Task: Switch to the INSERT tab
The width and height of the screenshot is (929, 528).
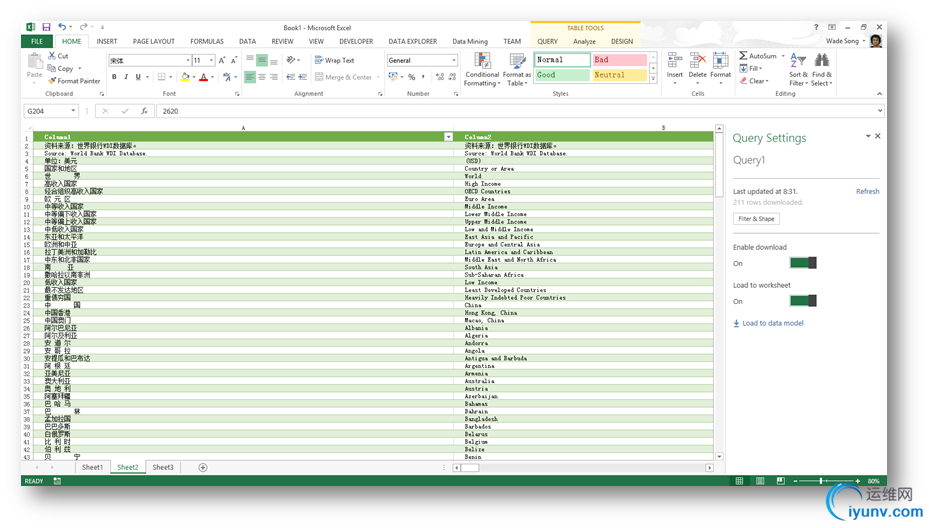Action: 107,41
